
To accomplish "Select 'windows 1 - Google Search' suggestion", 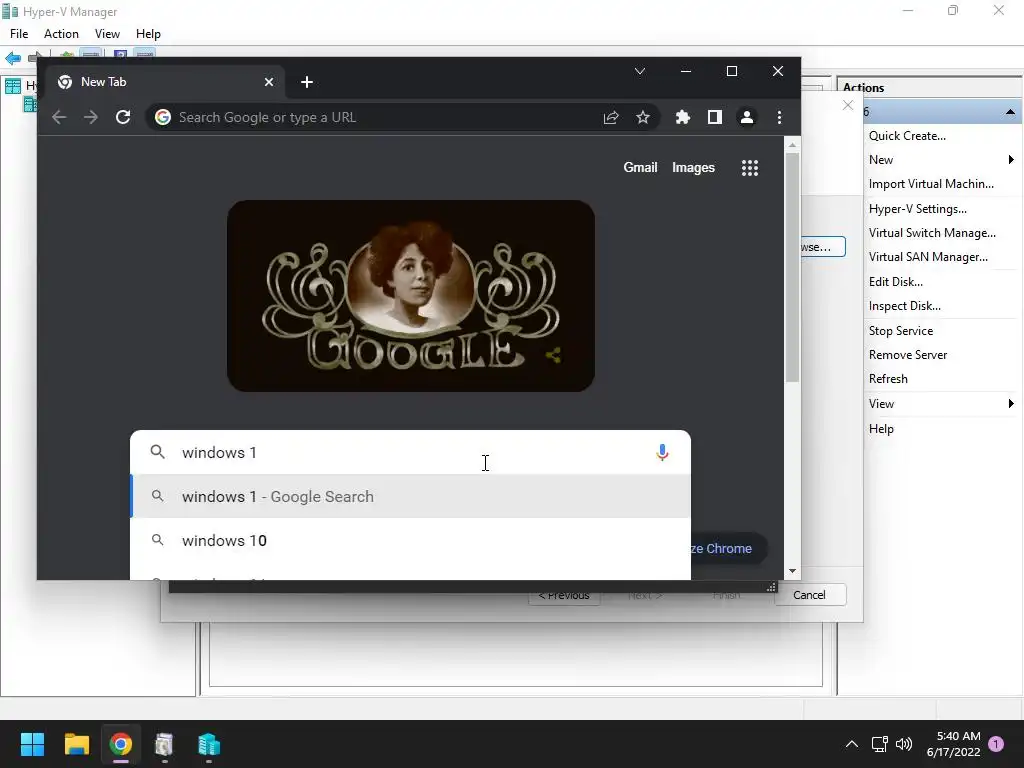I will (410, 496).
